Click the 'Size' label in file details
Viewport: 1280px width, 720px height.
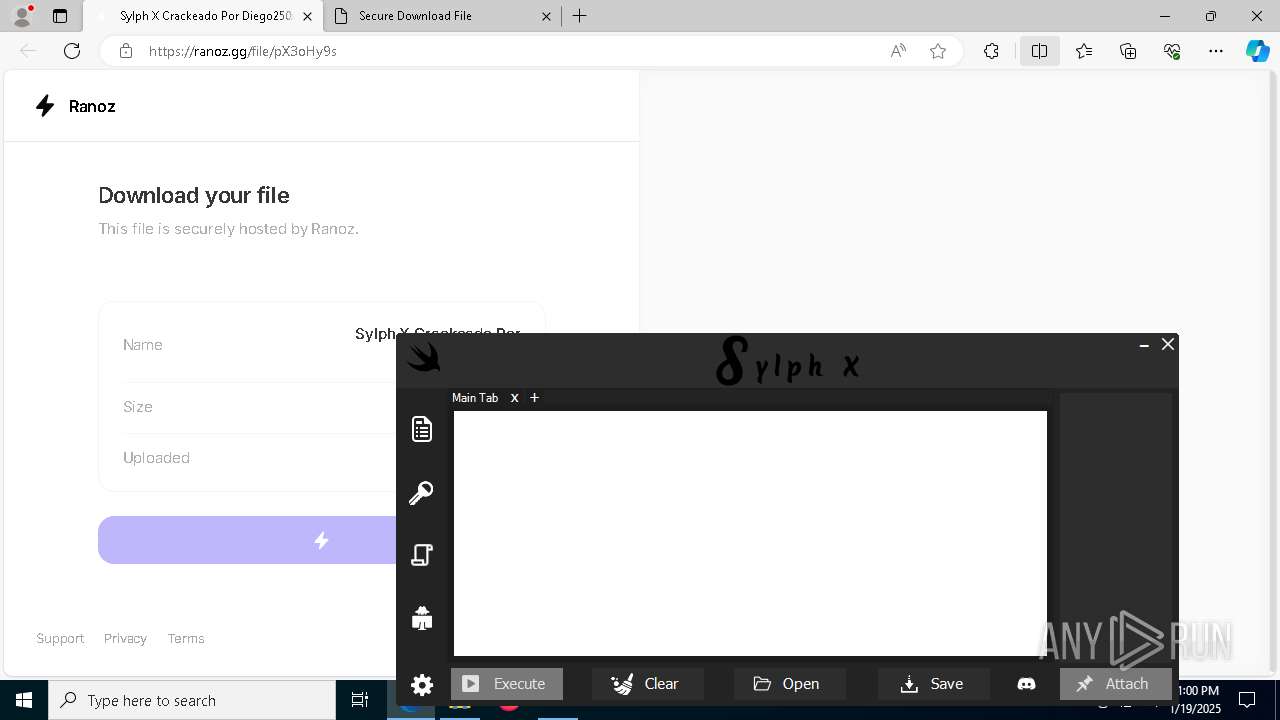coord(138,407)
